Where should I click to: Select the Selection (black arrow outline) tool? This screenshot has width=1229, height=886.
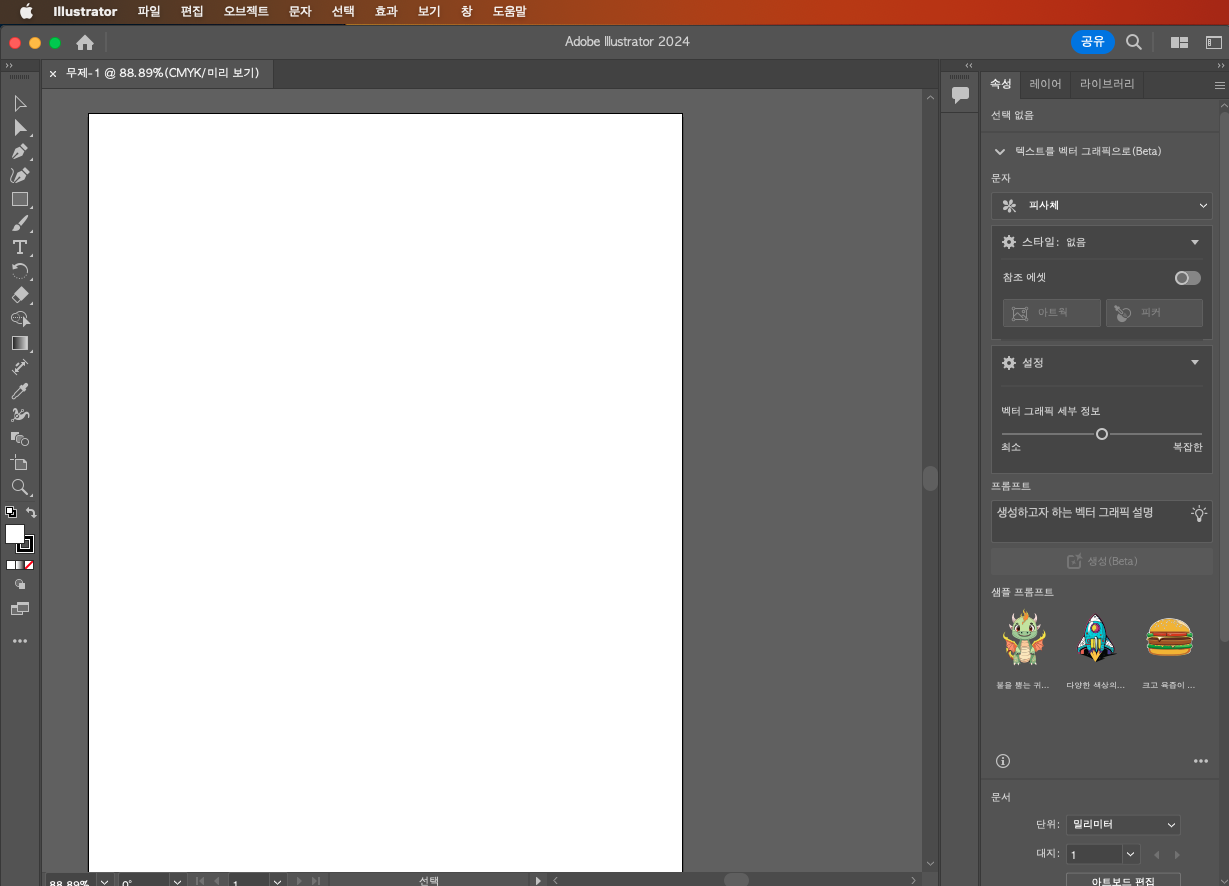20,104
